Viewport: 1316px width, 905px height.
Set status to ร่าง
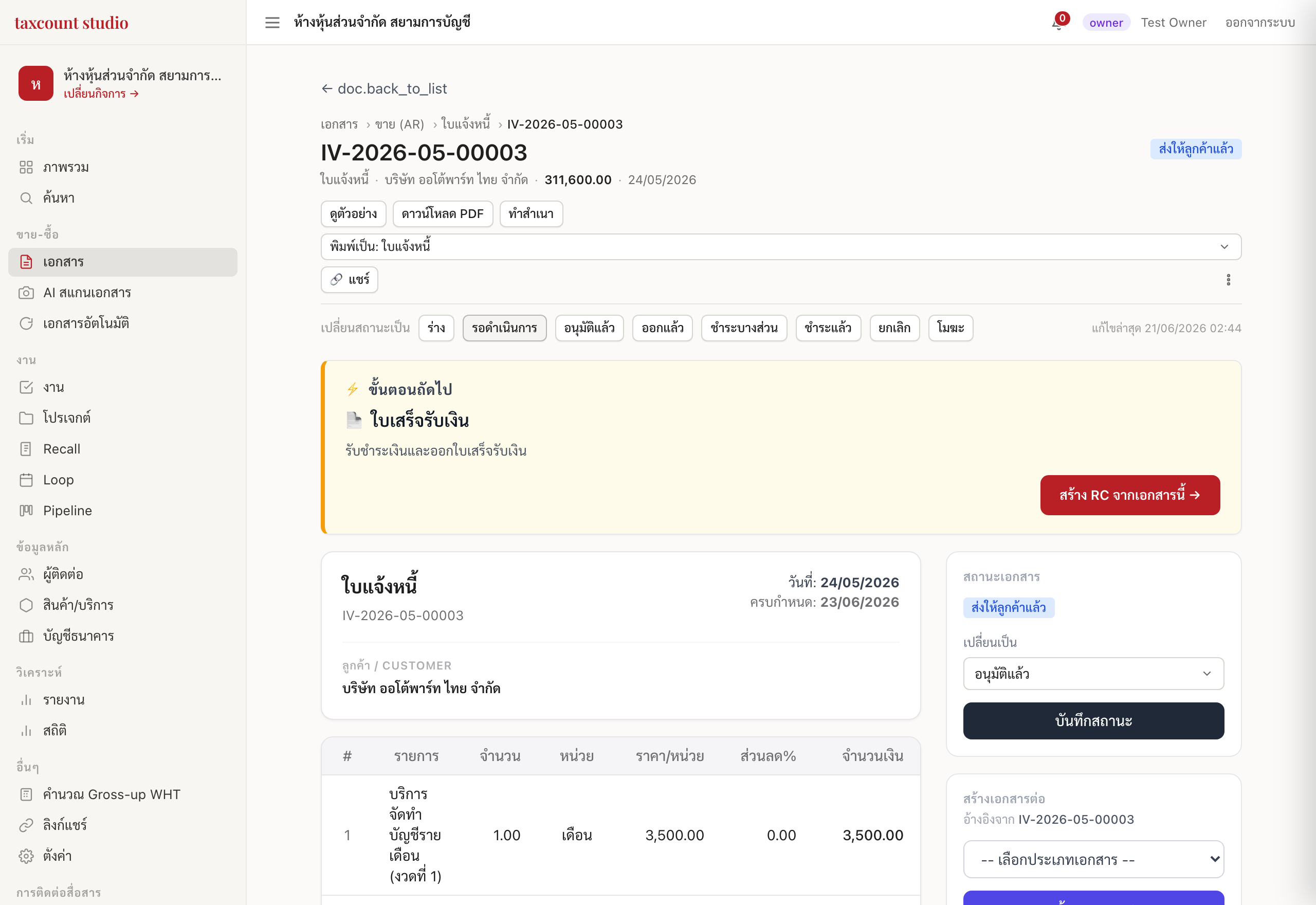pos(436,328)
